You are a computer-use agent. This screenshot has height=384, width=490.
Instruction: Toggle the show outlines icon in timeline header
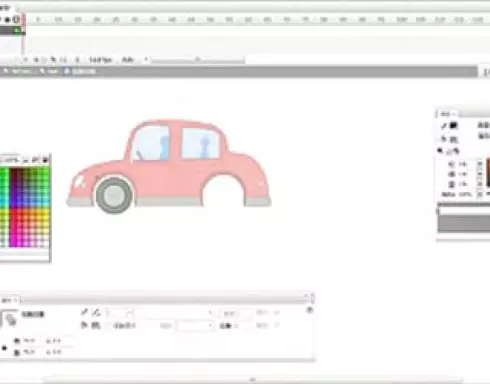tap(16, 20)
